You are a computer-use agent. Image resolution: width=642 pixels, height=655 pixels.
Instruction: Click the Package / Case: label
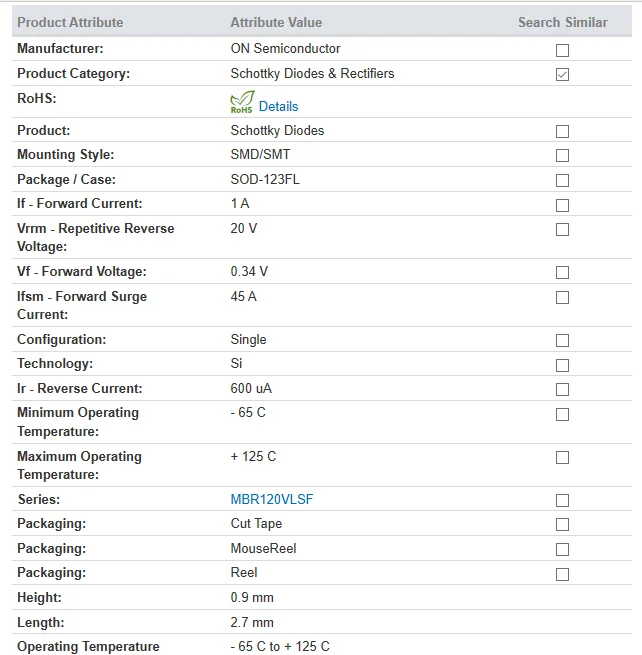(x=66, y=180)
